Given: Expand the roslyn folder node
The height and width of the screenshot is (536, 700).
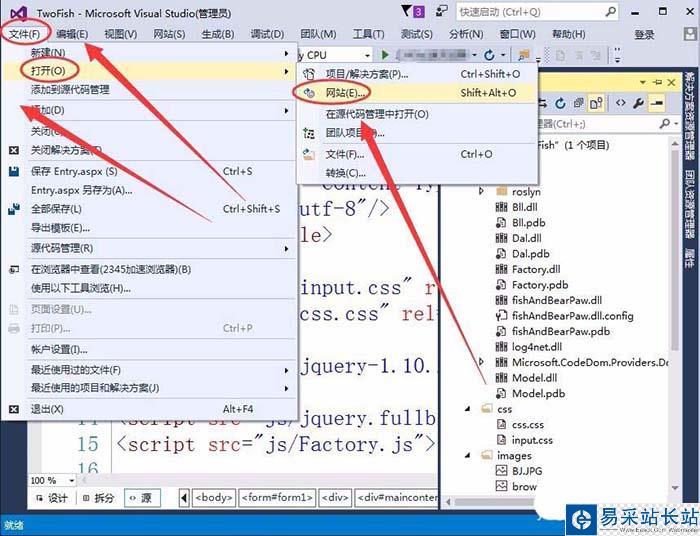Looking at the screenshot, I should (x=481, y=191).
